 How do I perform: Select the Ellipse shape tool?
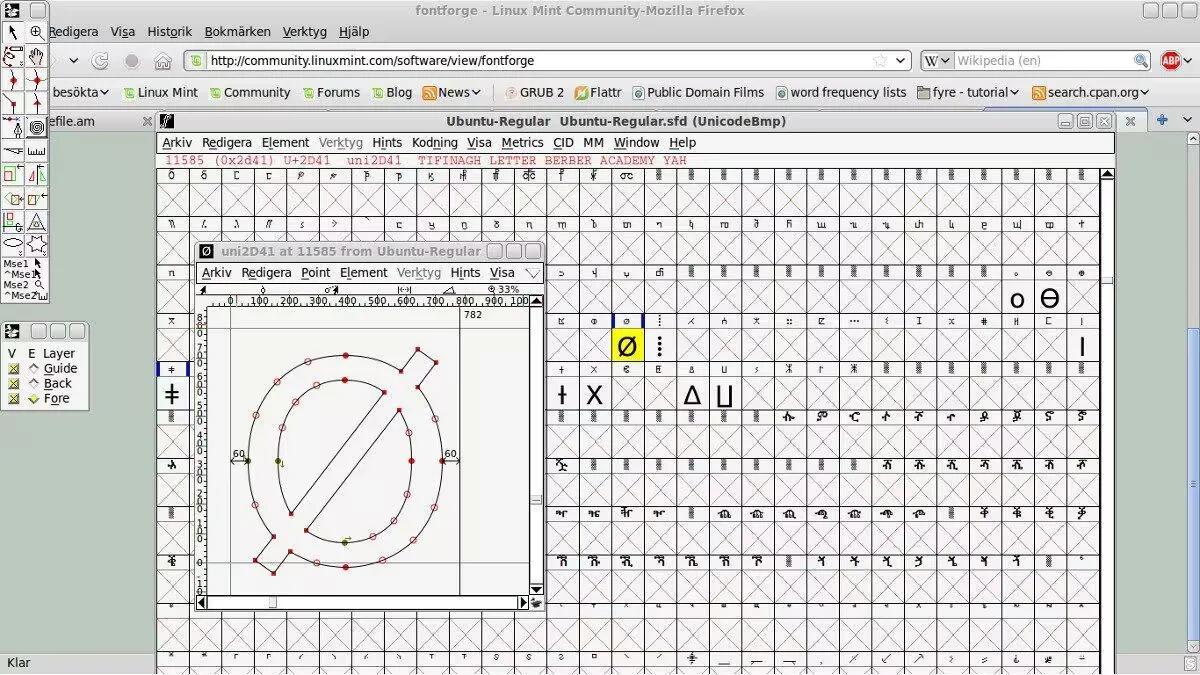(x=13, y=245)
